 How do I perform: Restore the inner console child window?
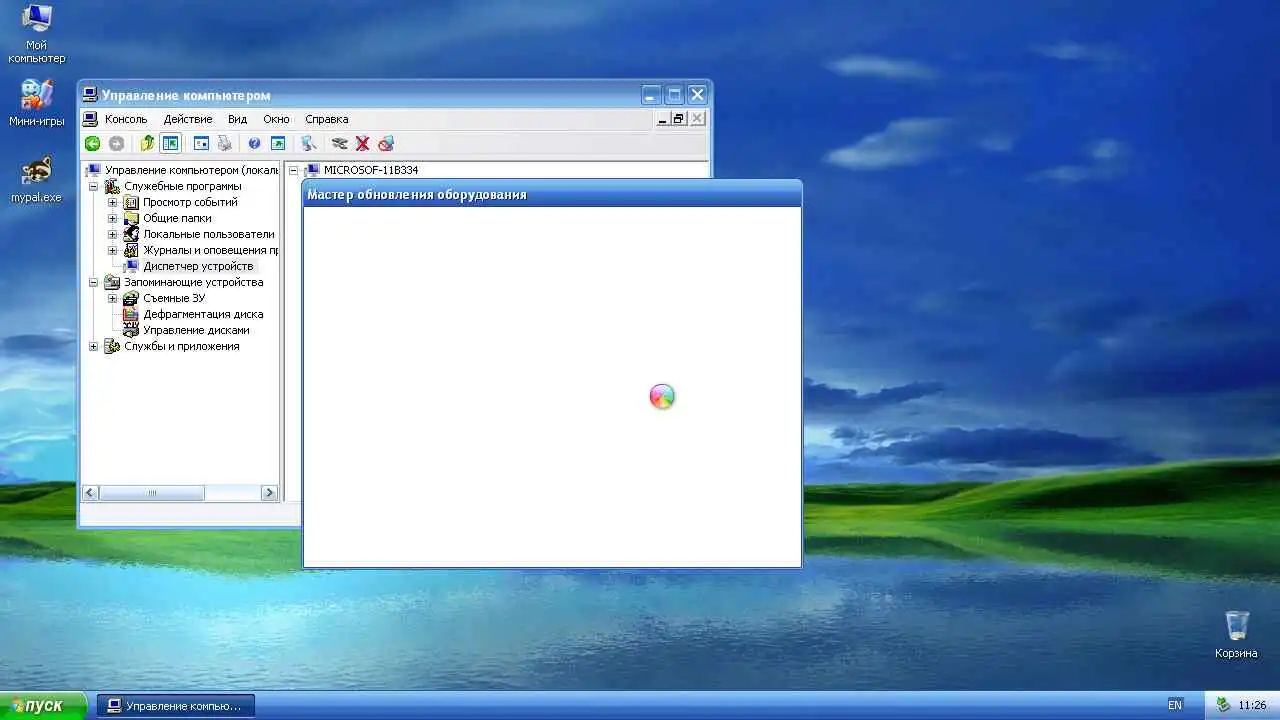pyautogui.click(x=678, y=119)
